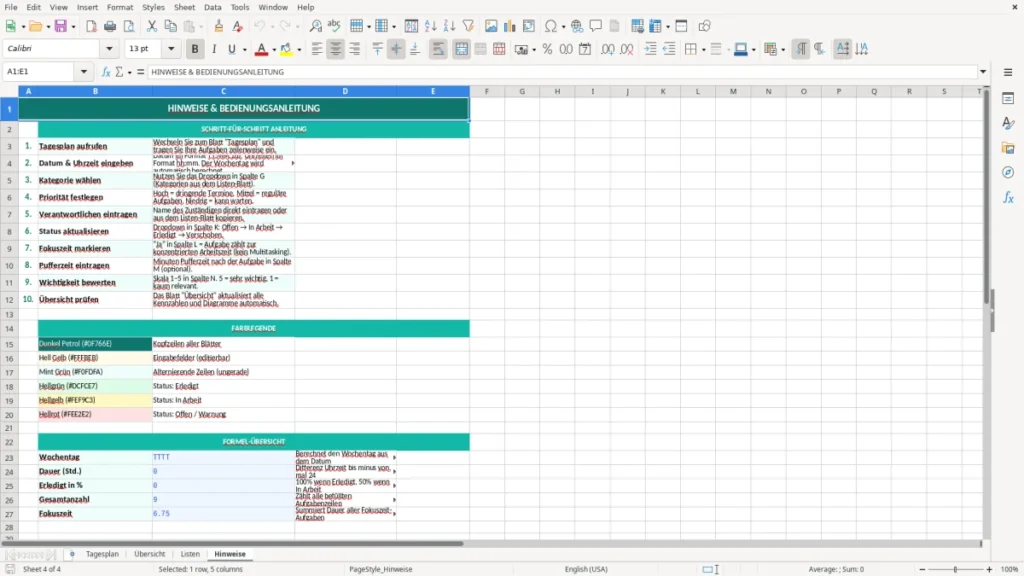Click the AutoFilter funnel icon
Screen dimensions: 1024x576
[x=468, y=26]
